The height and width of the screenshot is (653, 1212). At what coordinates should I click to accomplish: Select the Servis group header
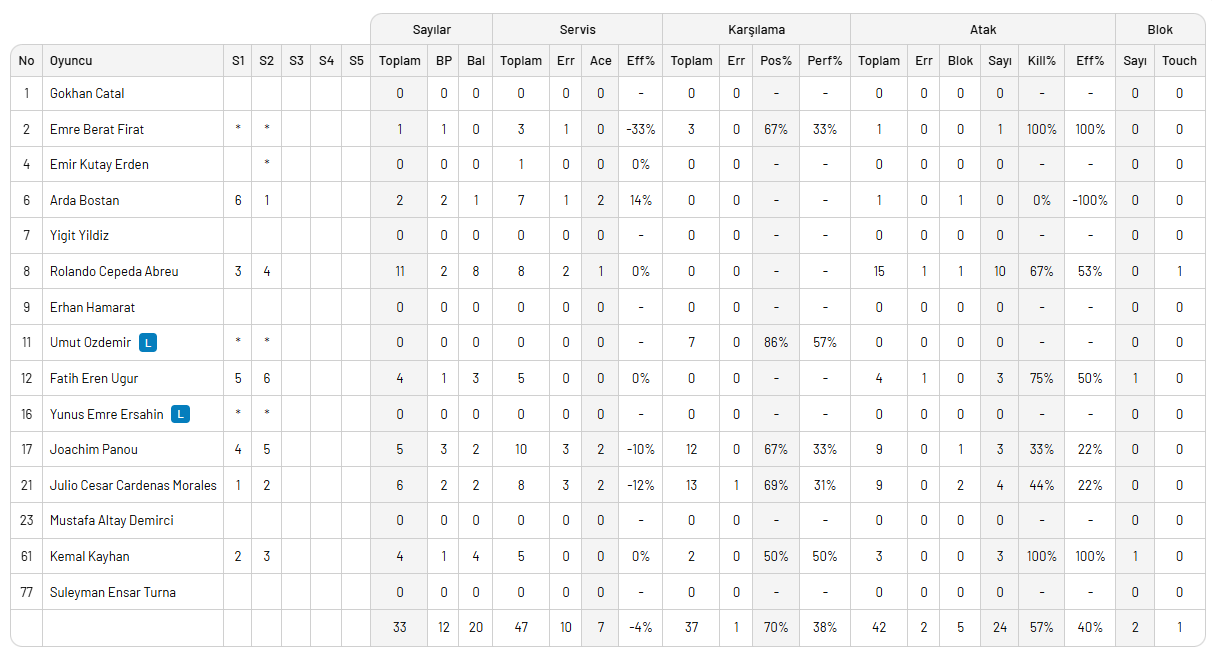(x=577, y=29)
